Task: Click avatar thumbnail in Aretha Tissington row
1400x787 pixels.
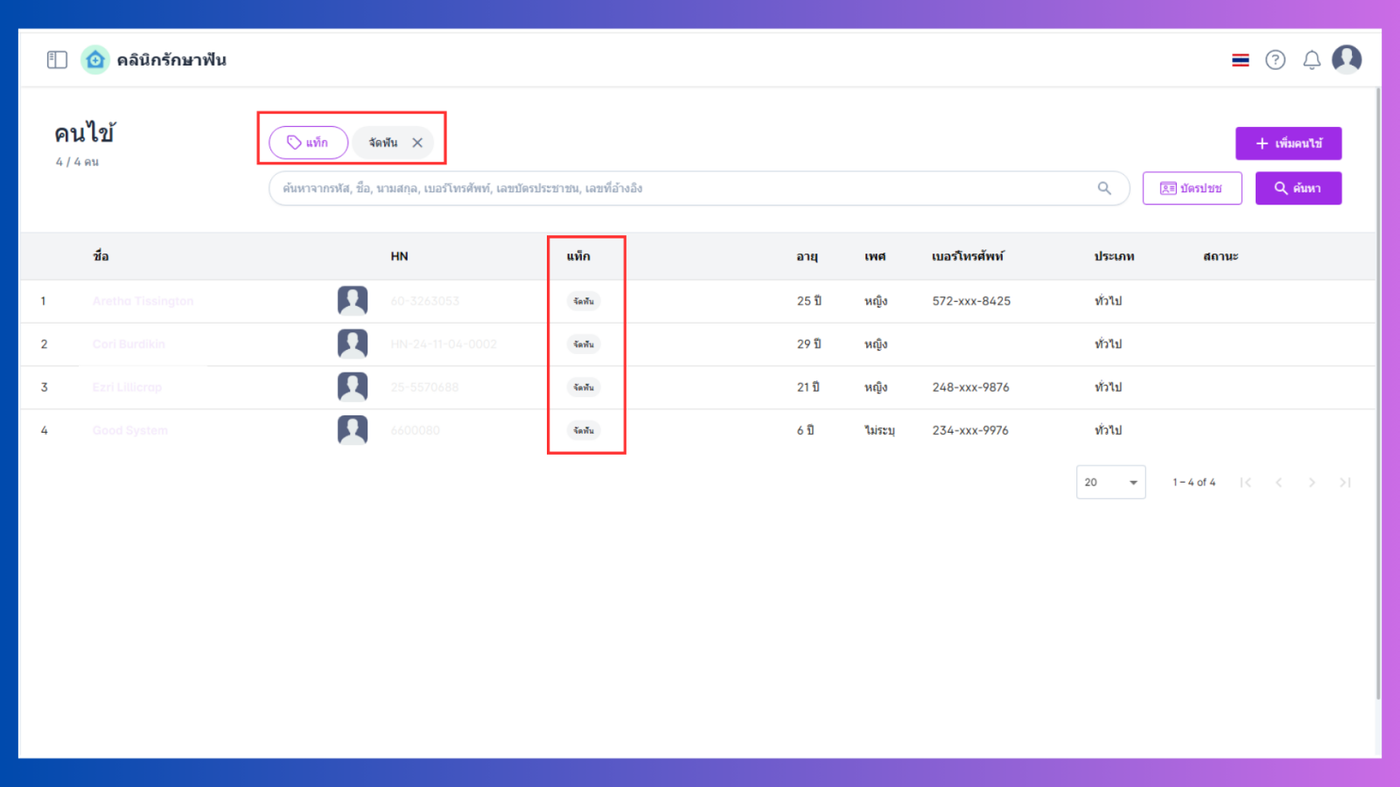Action: [352, 301]
